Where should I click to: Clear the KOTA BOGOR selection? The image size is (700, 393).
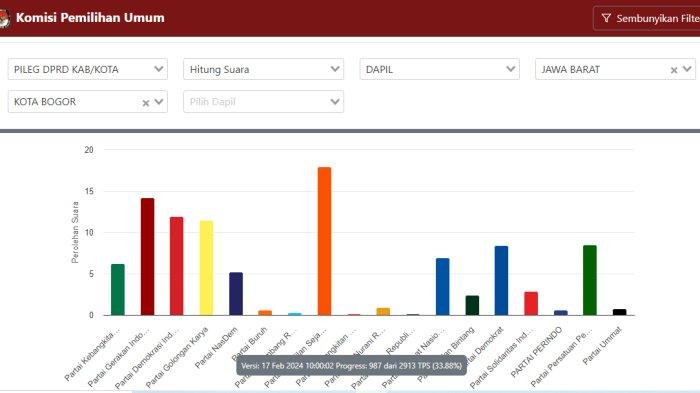146,103
